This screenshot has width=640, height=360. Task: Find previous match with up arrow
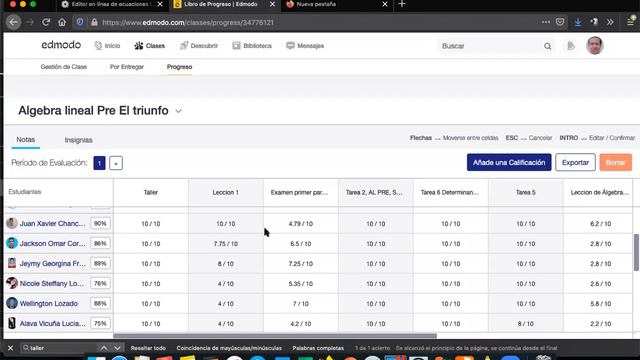(104, 348)
